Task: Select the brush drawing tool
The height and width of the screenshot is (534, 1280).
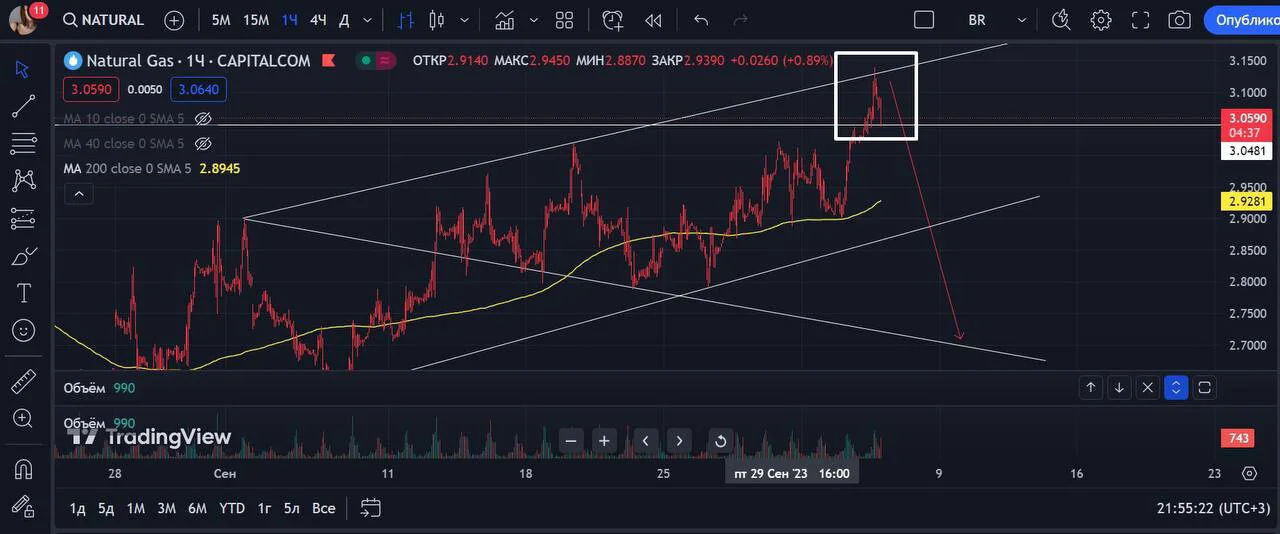Action: pos(23,256)
